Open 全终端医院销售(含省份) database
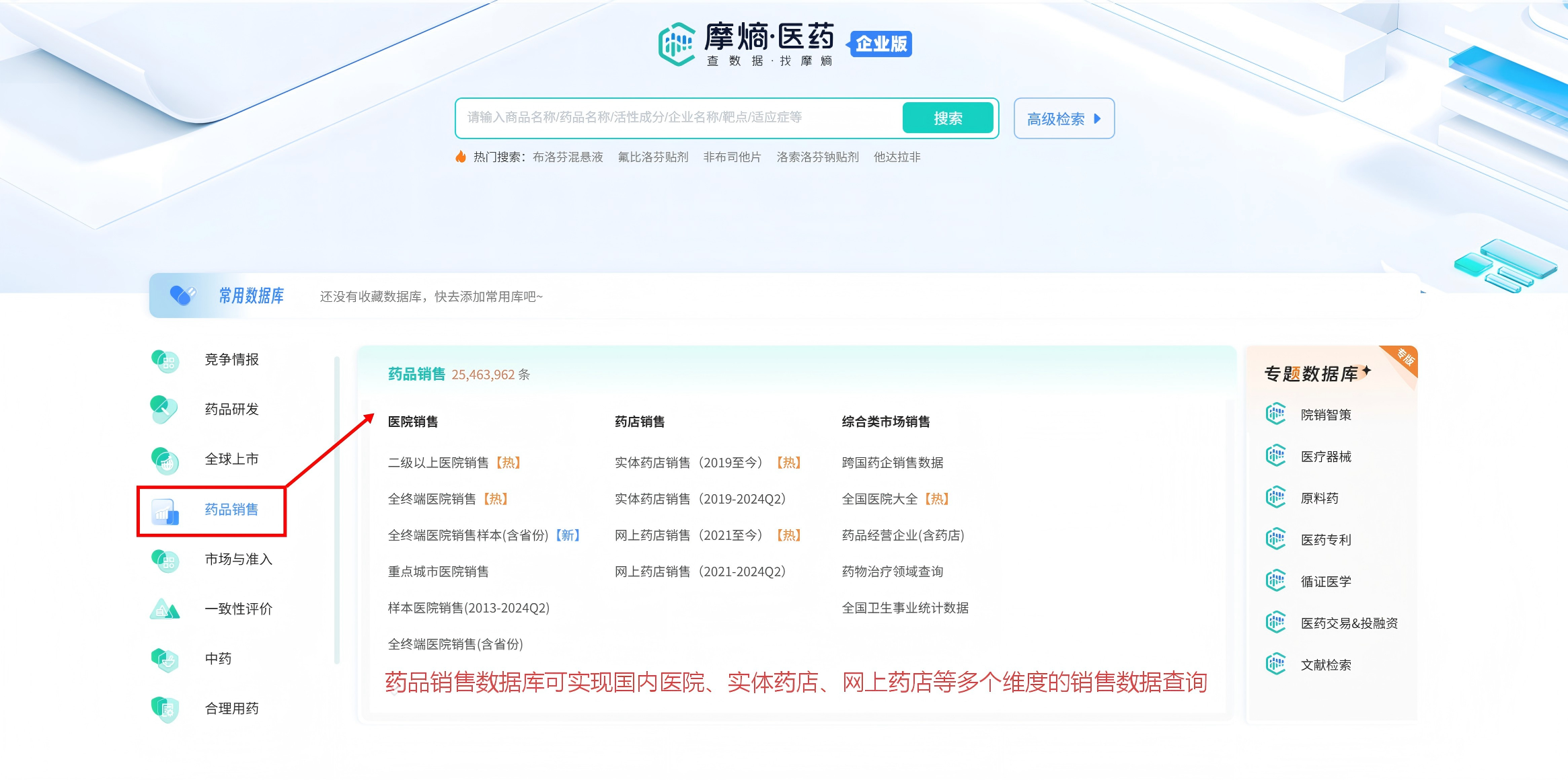 coord(455,644)
